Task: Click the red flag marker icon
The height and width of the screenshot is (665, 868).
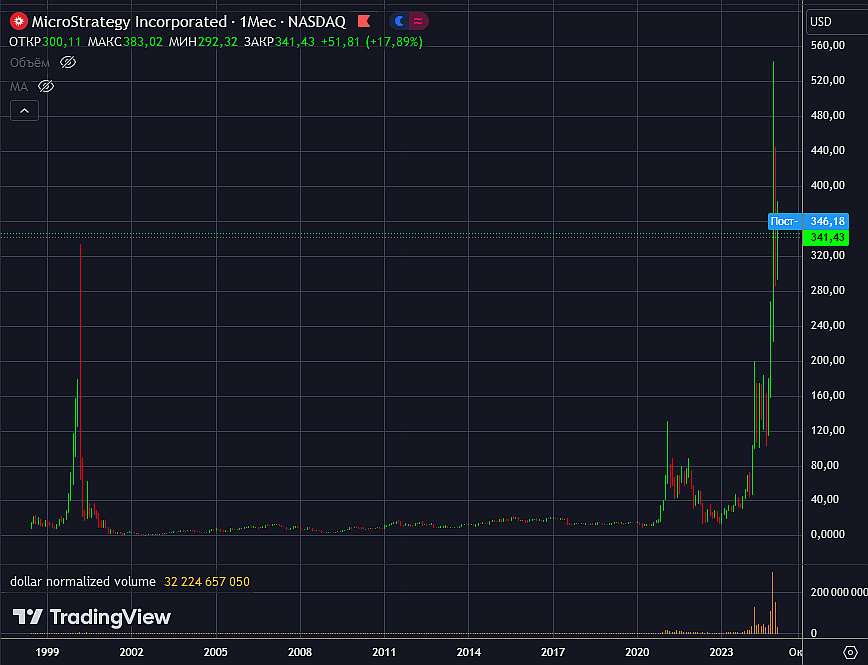Action: click(x=364, y=22)
